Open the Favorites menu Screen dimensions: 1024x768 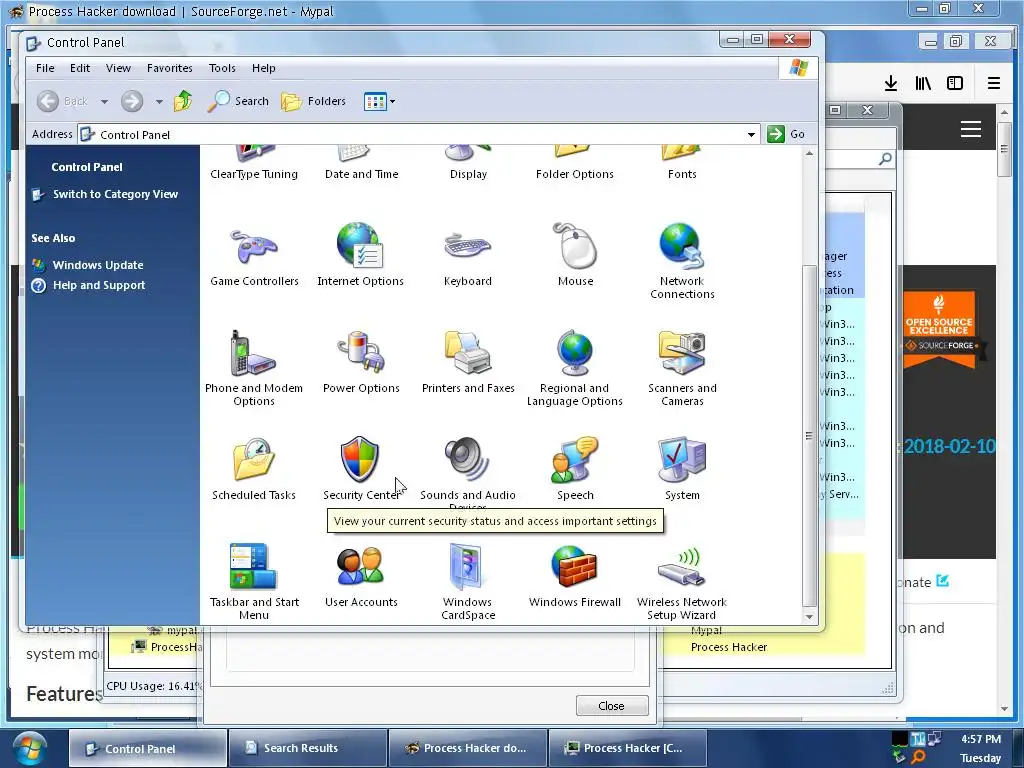click(169, 68)
